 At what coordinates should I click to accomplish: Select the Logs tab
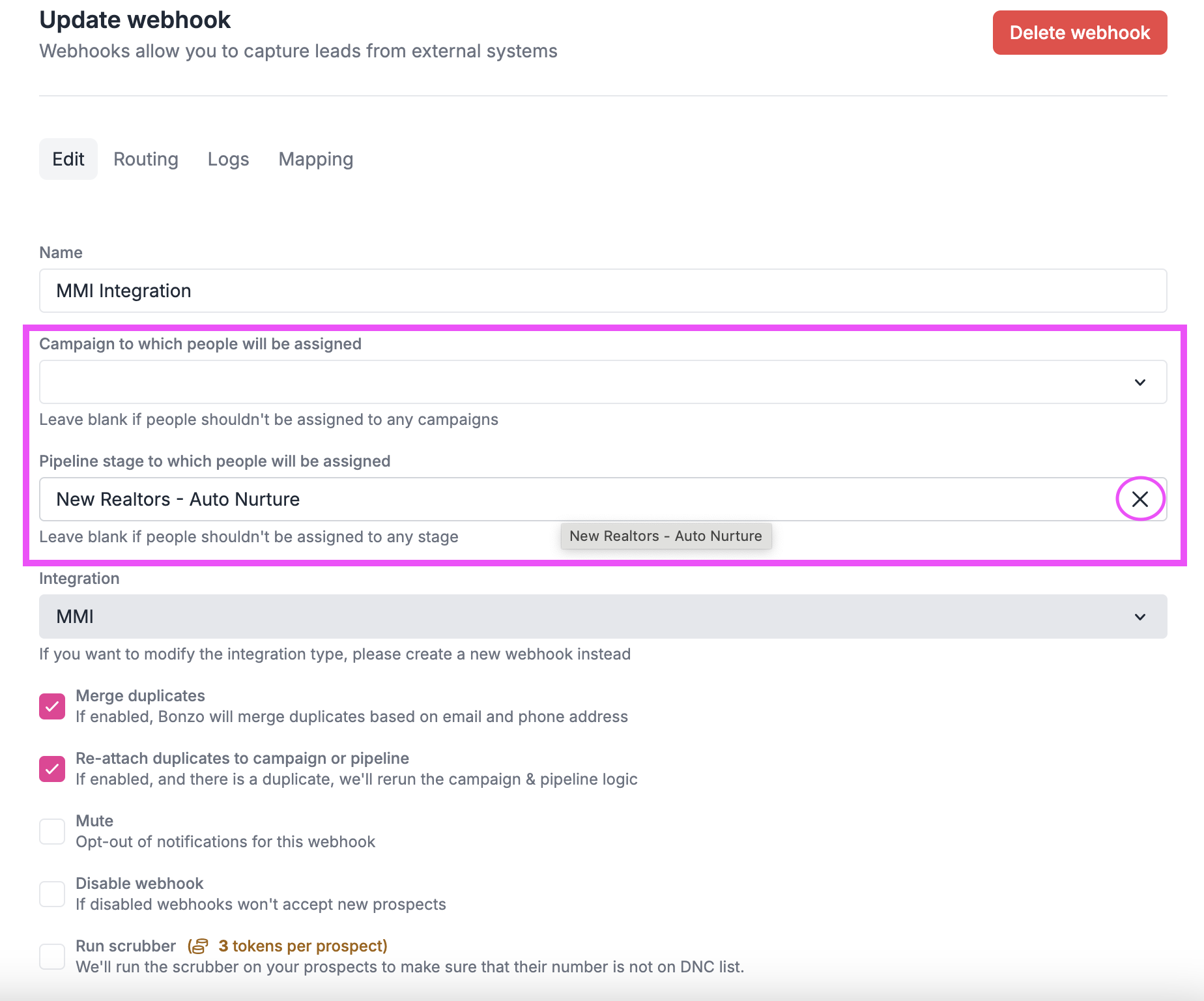[227, 158]
